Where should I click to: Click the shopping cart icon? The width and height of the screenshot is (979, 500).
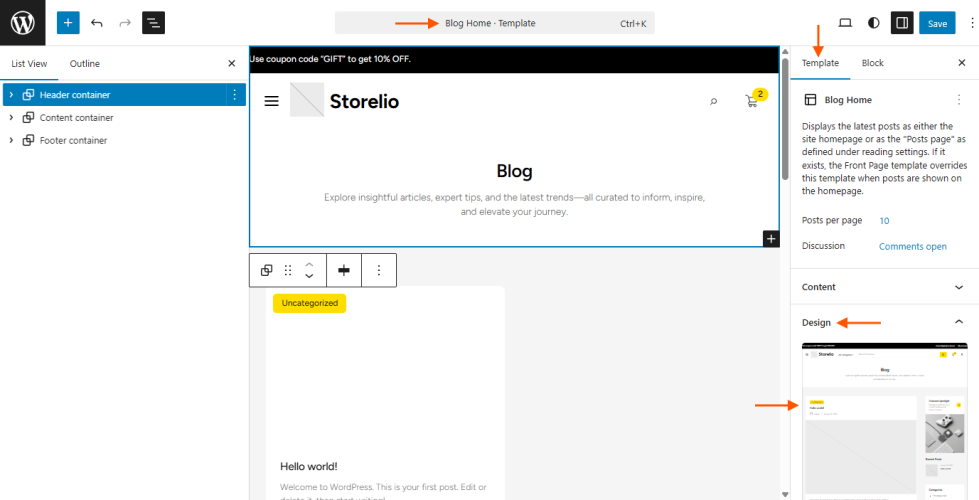pyautogui.click(x=752, y=101)
